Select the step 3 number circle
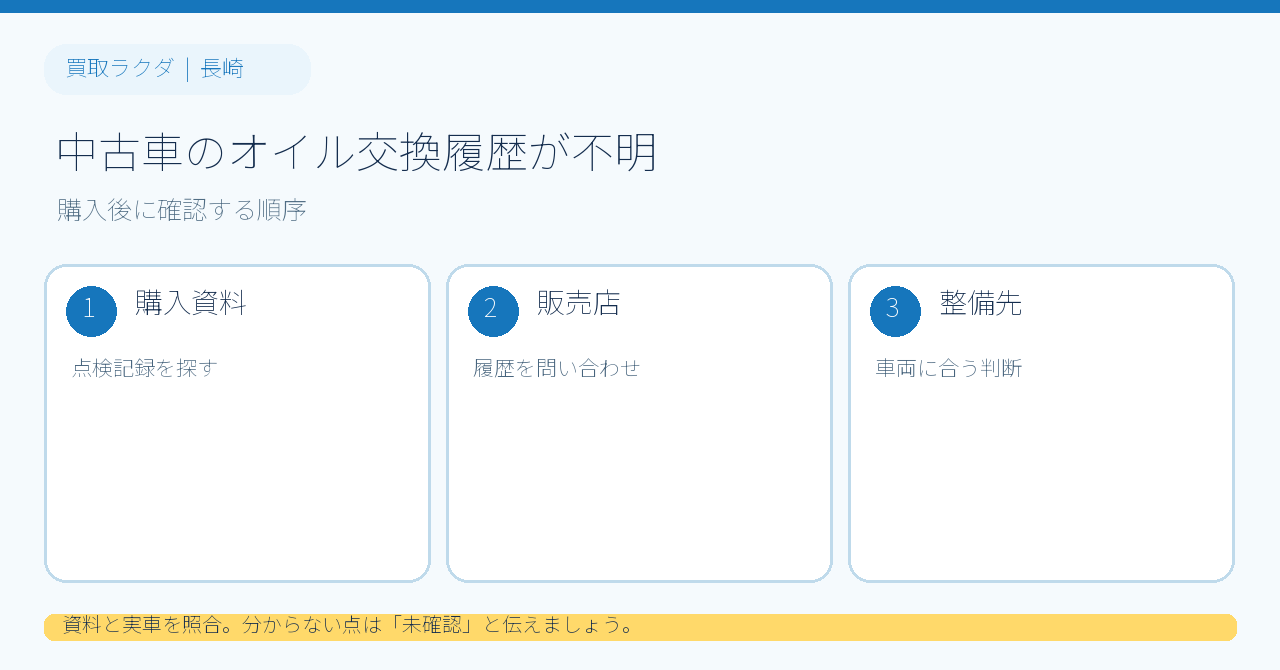The height and width of the screenshot is (670, 1280). (895, 311)
